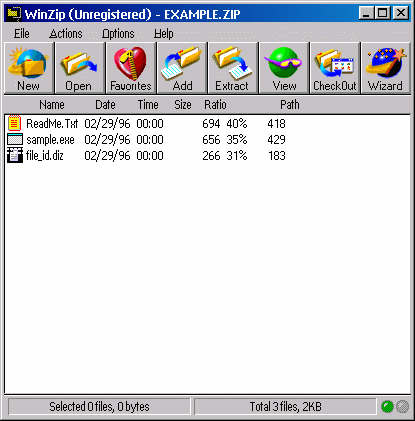
Task: Sort list by Date column header
Action: pyautogui.click(x=105, y=105)
